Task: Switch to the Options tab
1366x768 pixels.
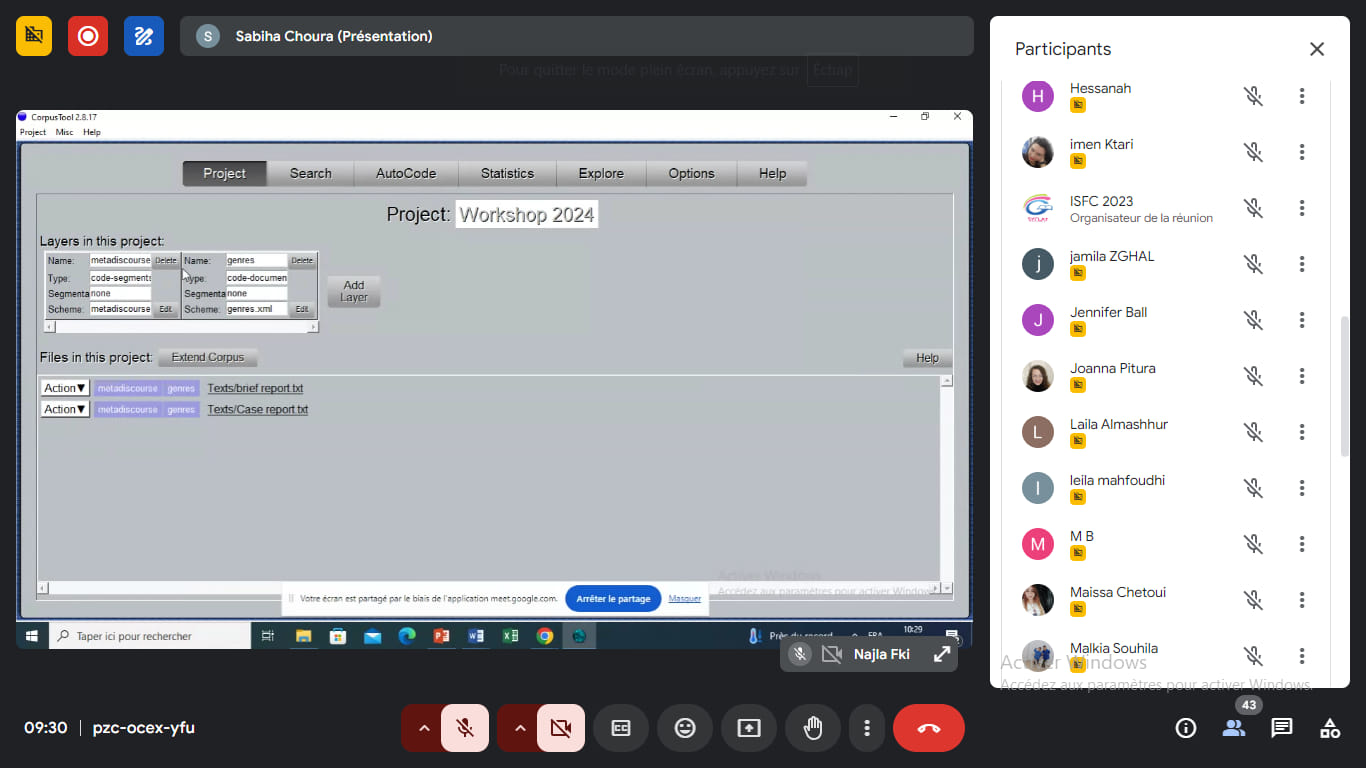Action: point(691,173)
